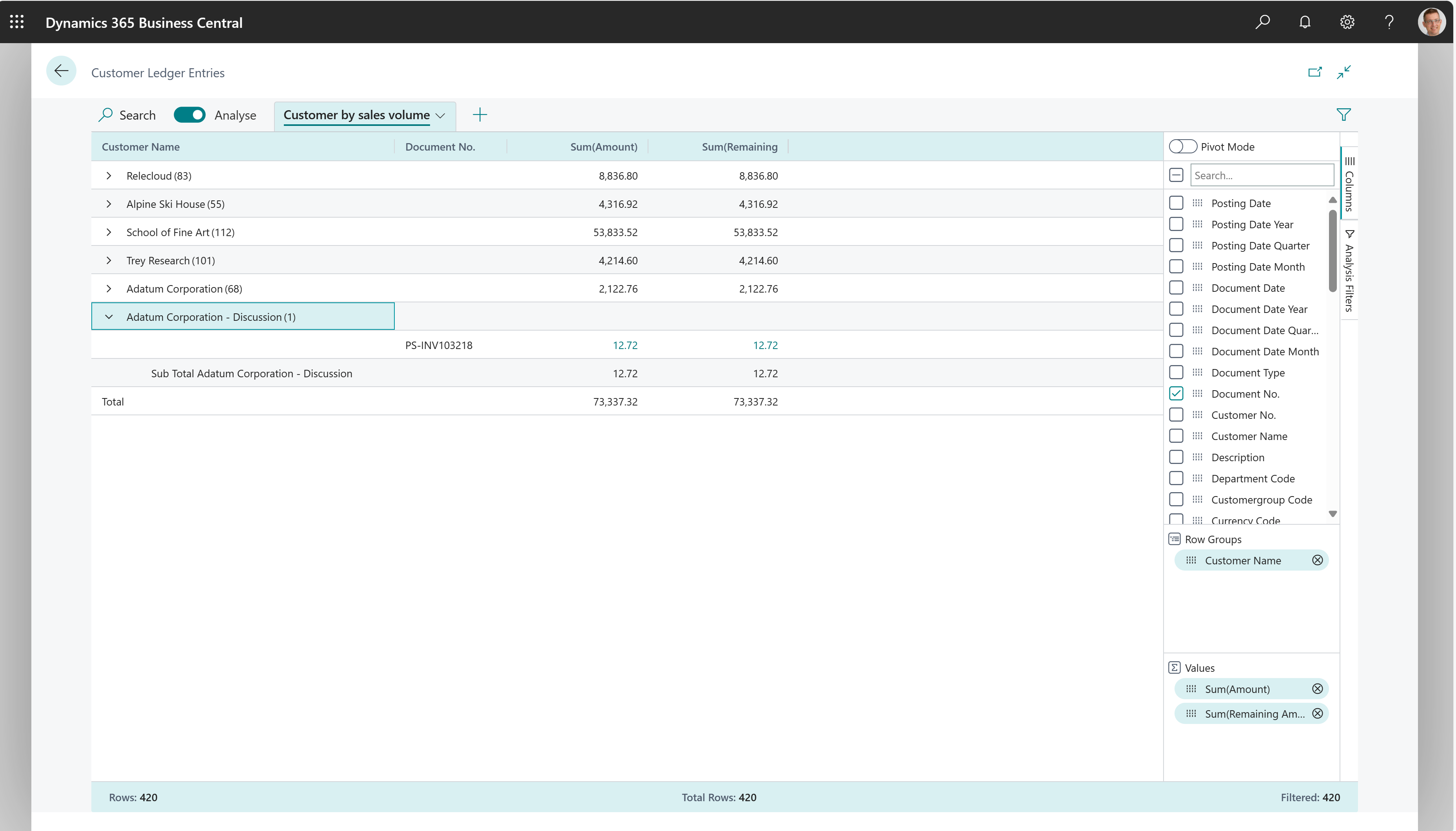Click the search magnifier in the top bar
Viewport: 1456px width, 831px height.
[x=1262, y=22]
